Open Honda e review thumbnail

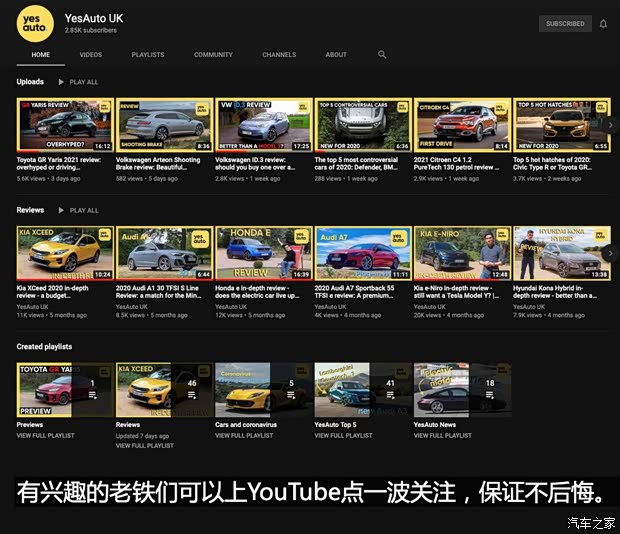264,253
